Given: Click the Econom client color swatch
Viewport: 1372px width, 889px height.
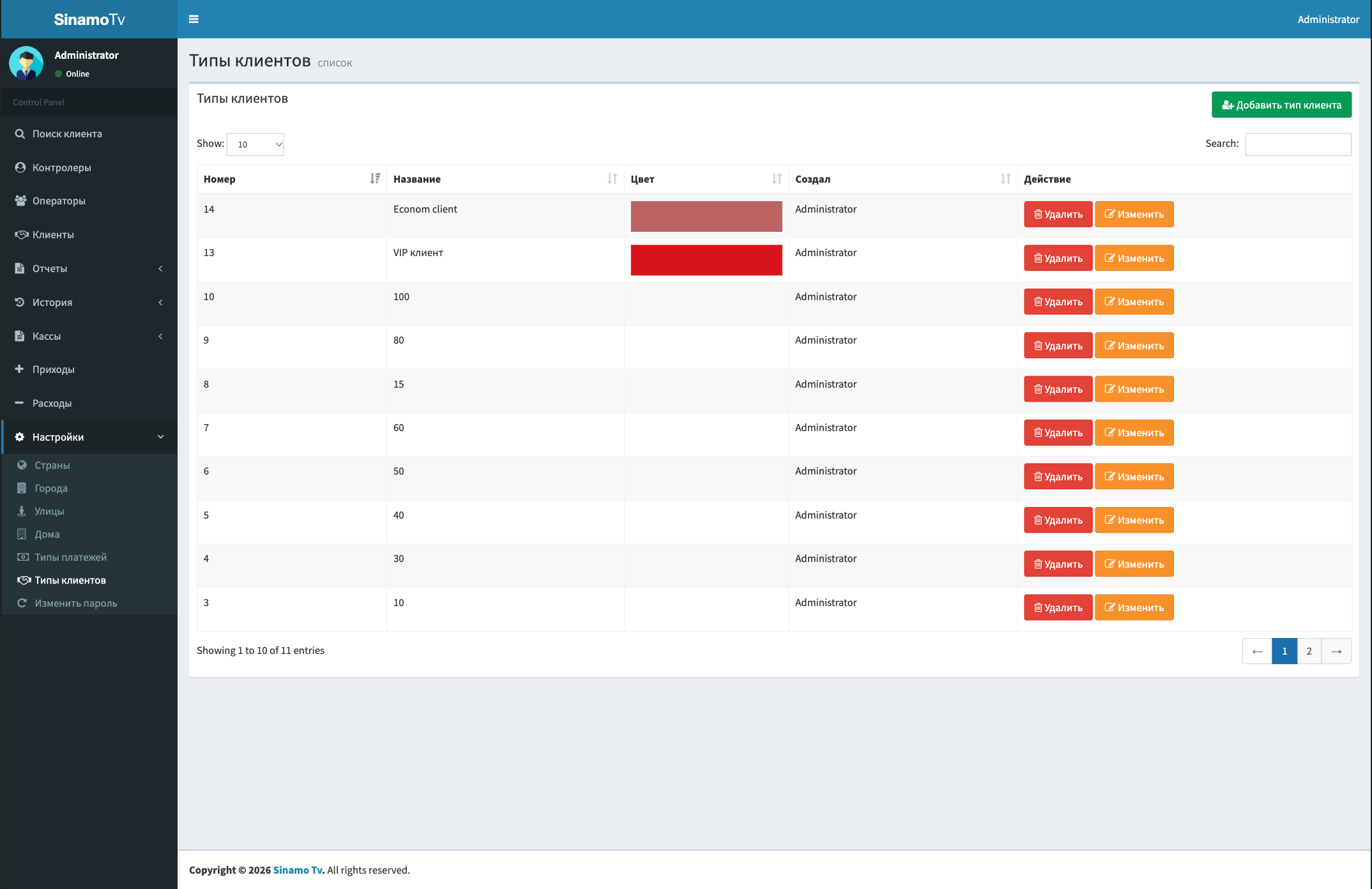Looking at the screenshot, I should (706, 217).
